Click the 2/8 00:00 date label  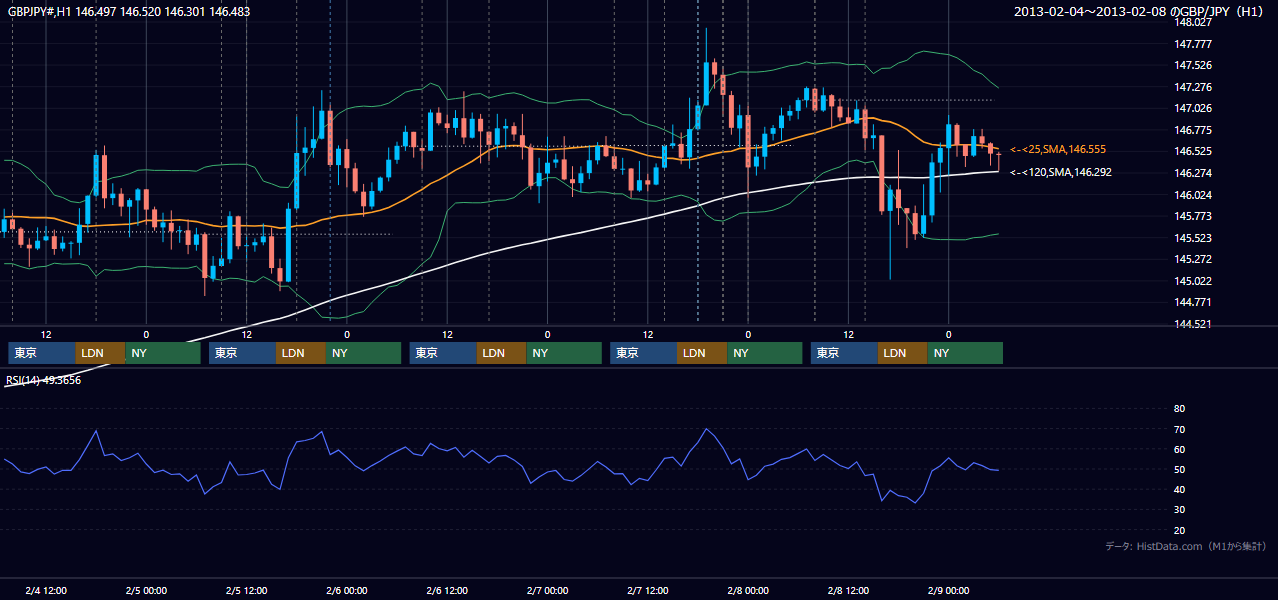(x=748, y=591)
